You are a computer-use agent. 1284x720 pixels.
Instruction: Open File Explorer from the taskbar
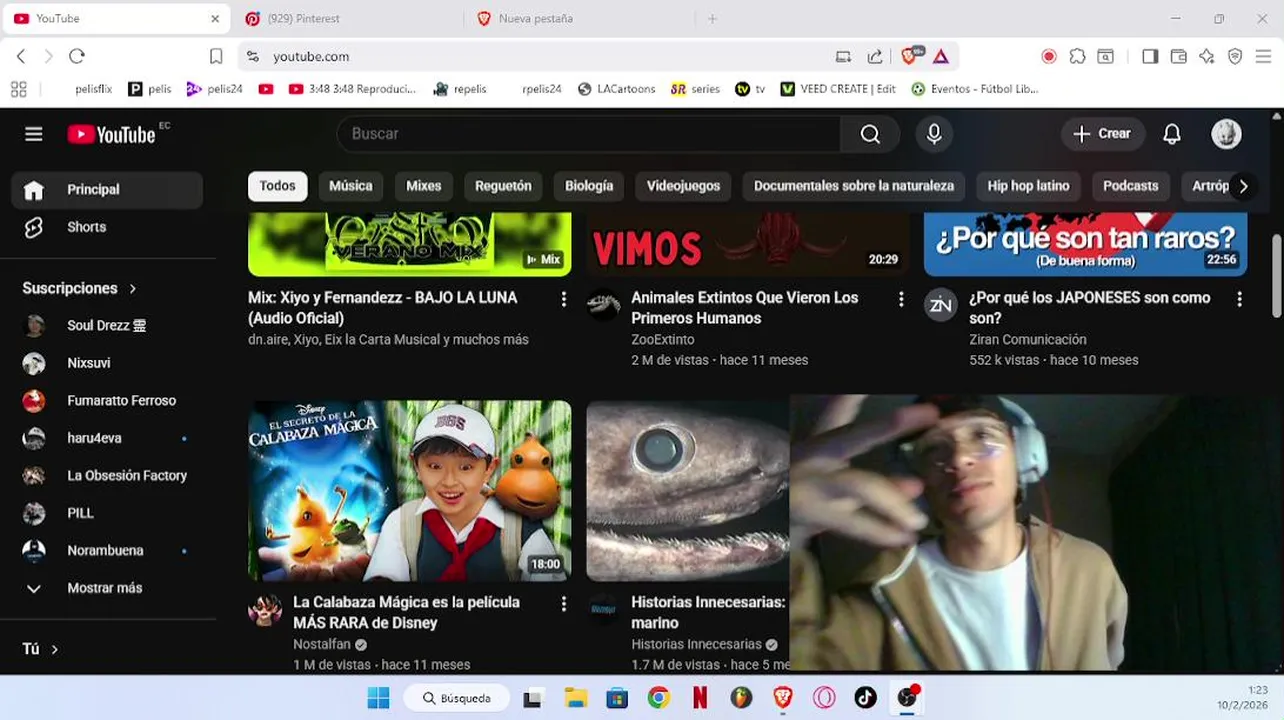(x=575, y=698)
